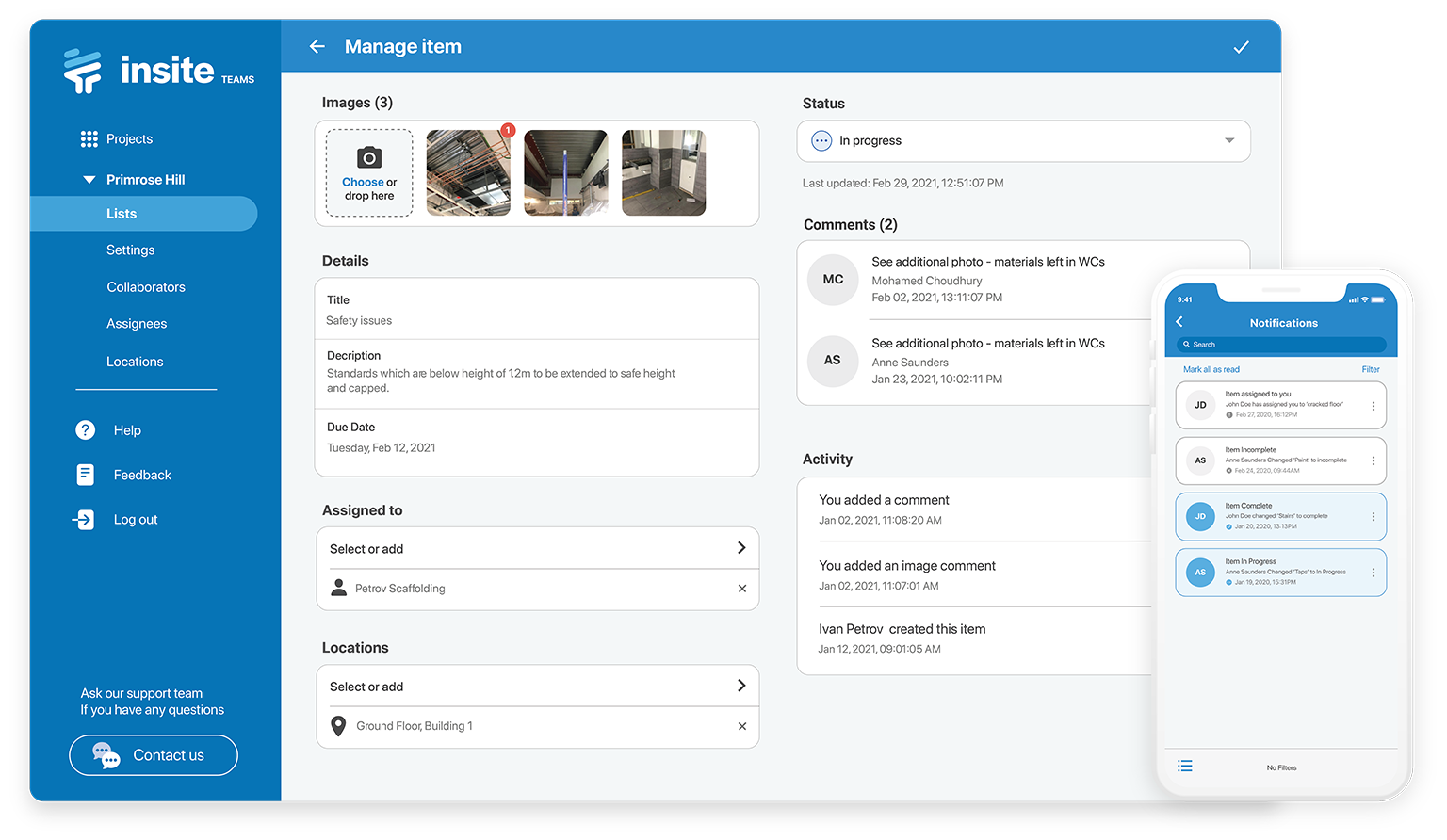Click the location pin beside Ground Floor, Building 1
Image resolution: width=1447 pixels, height=840 pixels.
click(x=338, y=726)
